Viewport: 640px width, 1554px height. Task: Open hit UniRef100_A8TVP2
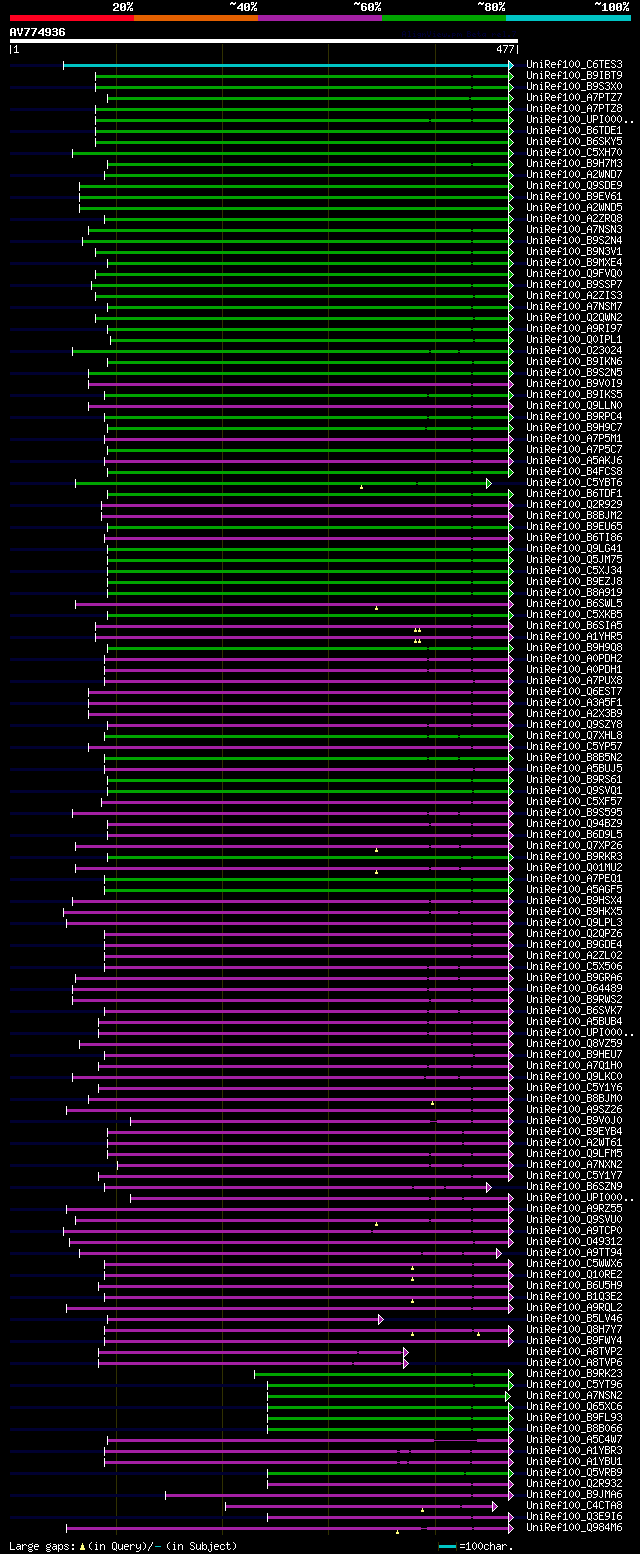pyautogui.click(x=573, y=1352)
